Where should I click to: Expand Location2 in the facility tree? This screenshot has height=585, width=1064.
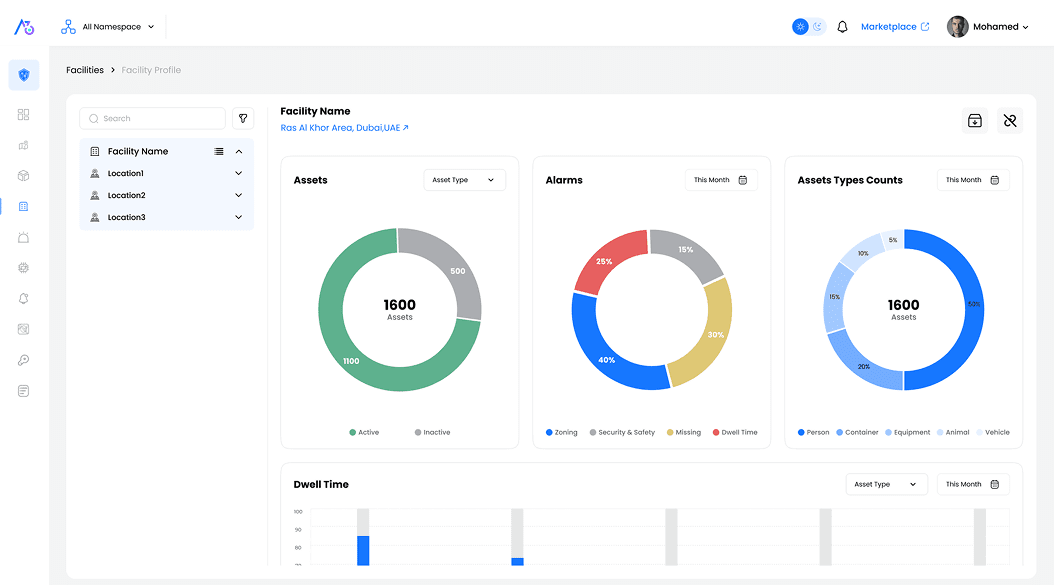coord(238,195)
